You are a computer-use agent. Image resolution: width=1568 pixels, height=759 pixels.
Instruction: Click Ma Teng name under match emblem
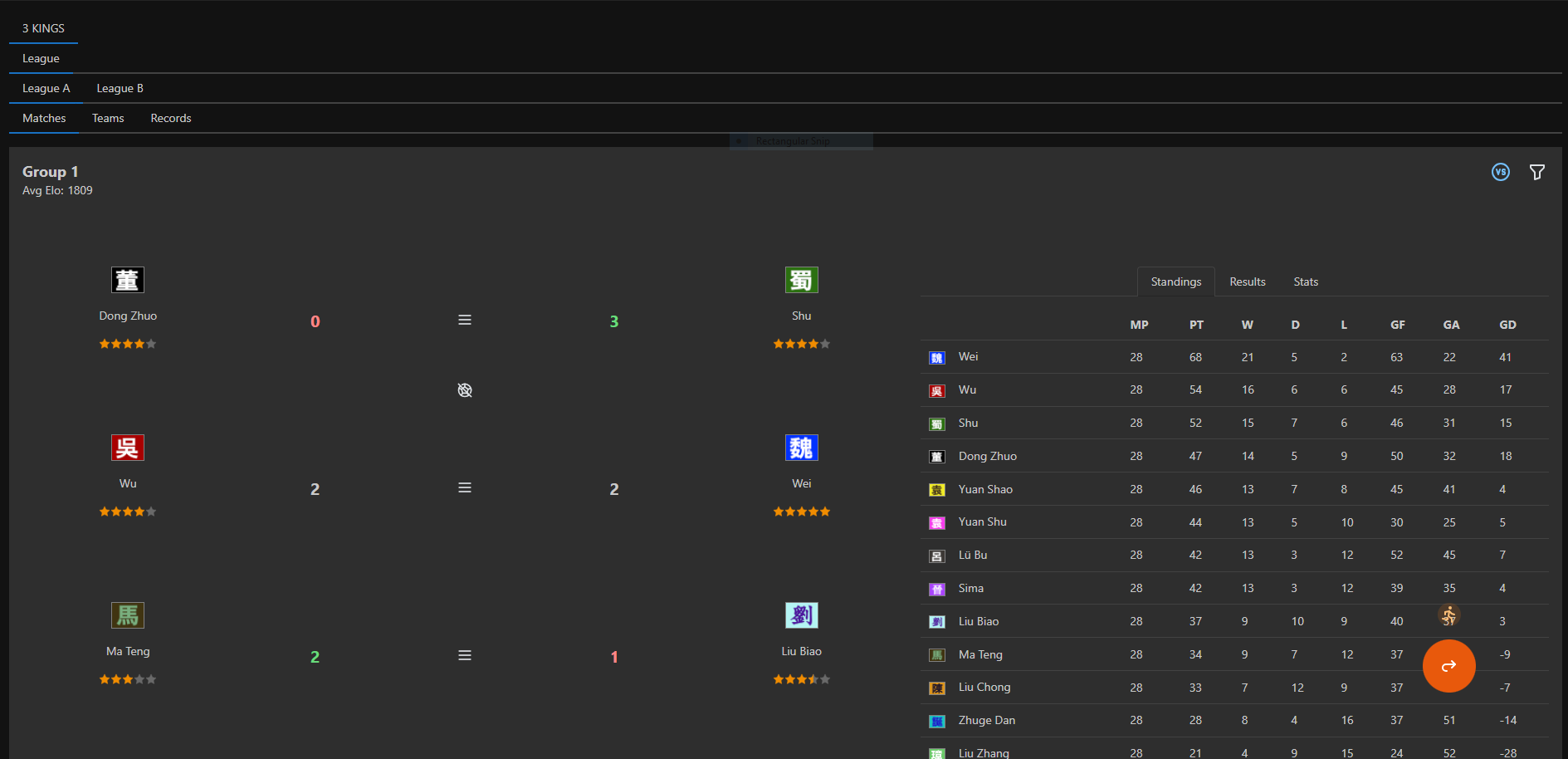(x=128, y=651)
